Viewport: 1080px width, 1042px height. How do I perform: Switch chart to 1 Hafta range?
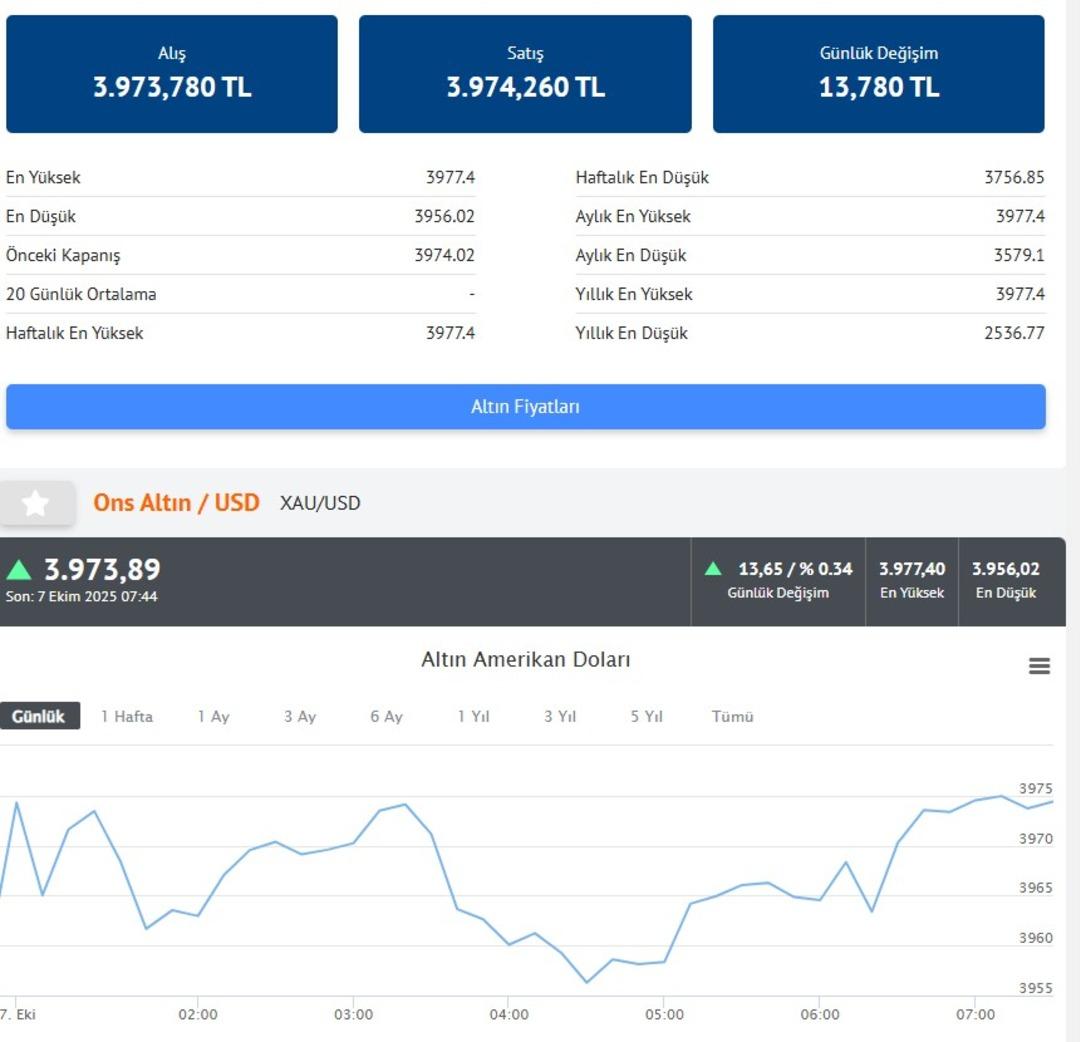pos(127,716)
